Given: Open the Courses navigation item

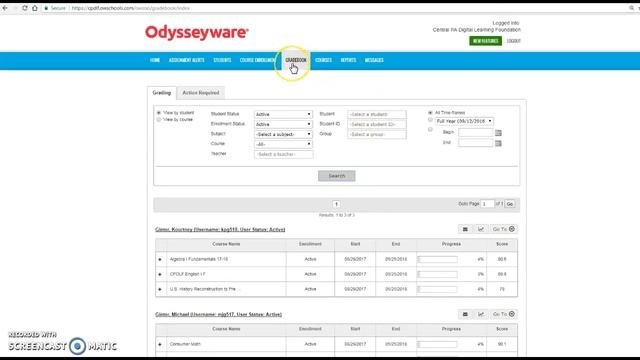Looking at the screenshot, I should (323, 60).
